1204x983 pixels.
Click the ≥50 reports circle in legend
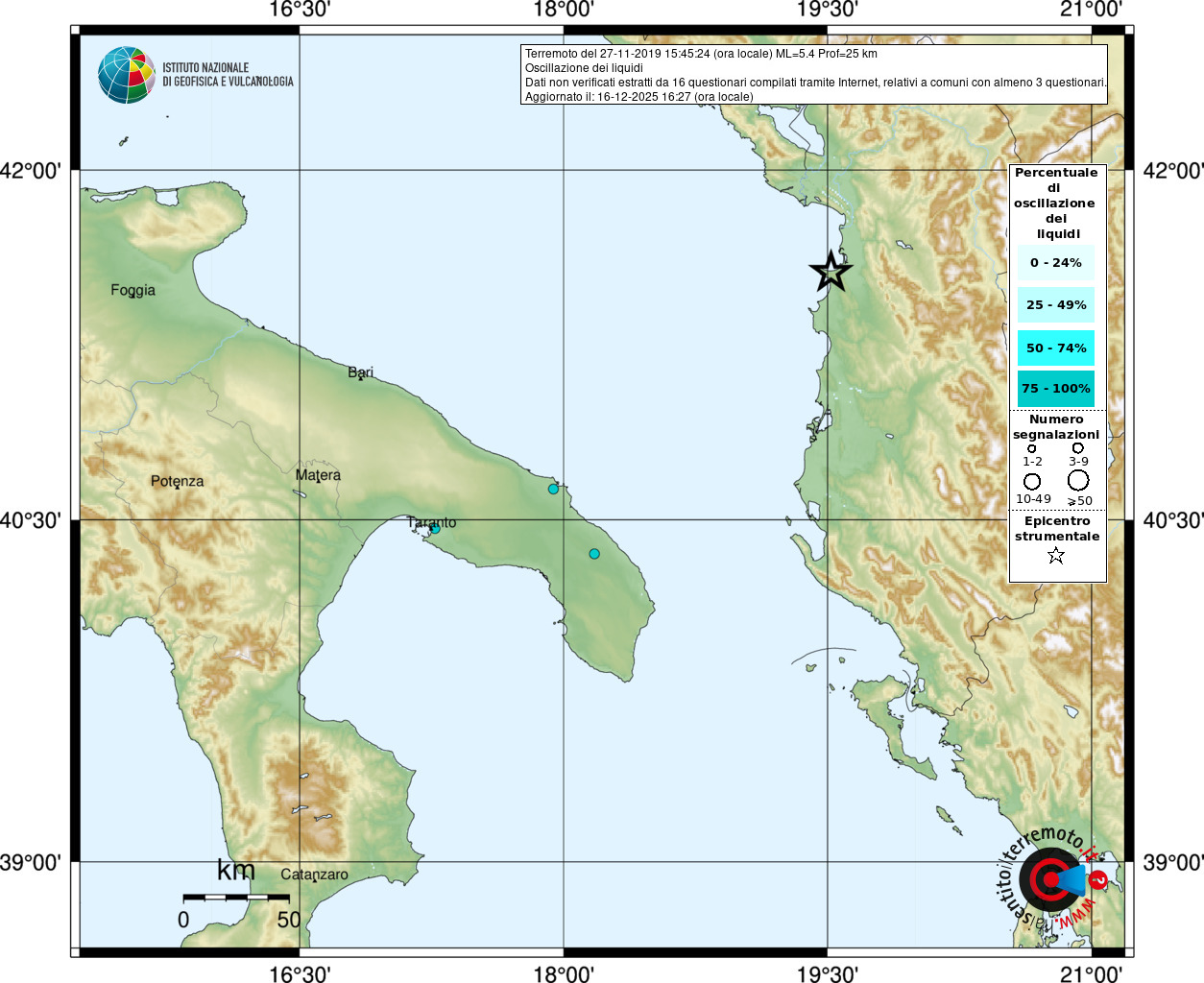click(1078, 480)
